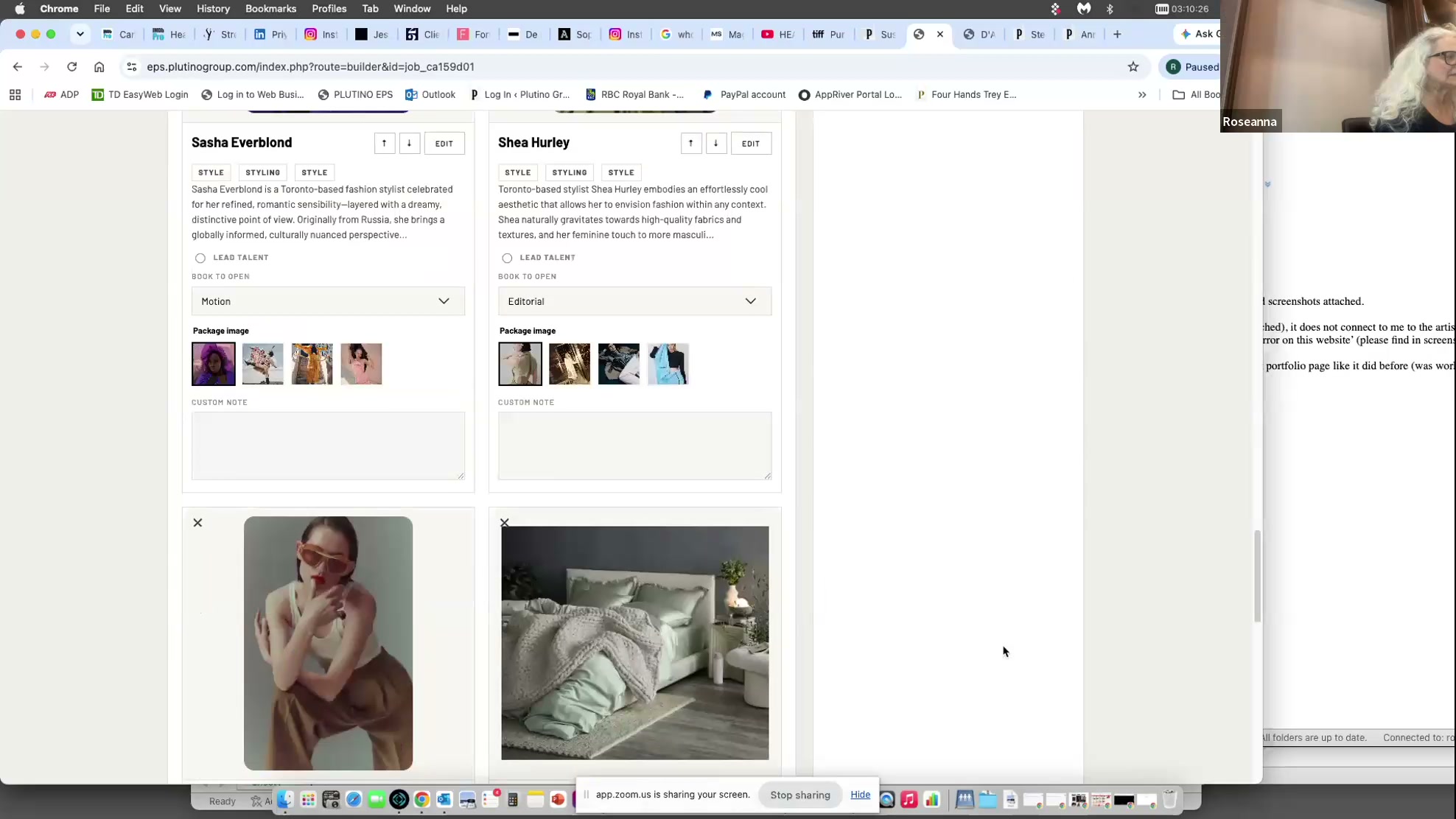Hide the screen sharing notice
The image size is (1456, 819).
pos(860,794)
